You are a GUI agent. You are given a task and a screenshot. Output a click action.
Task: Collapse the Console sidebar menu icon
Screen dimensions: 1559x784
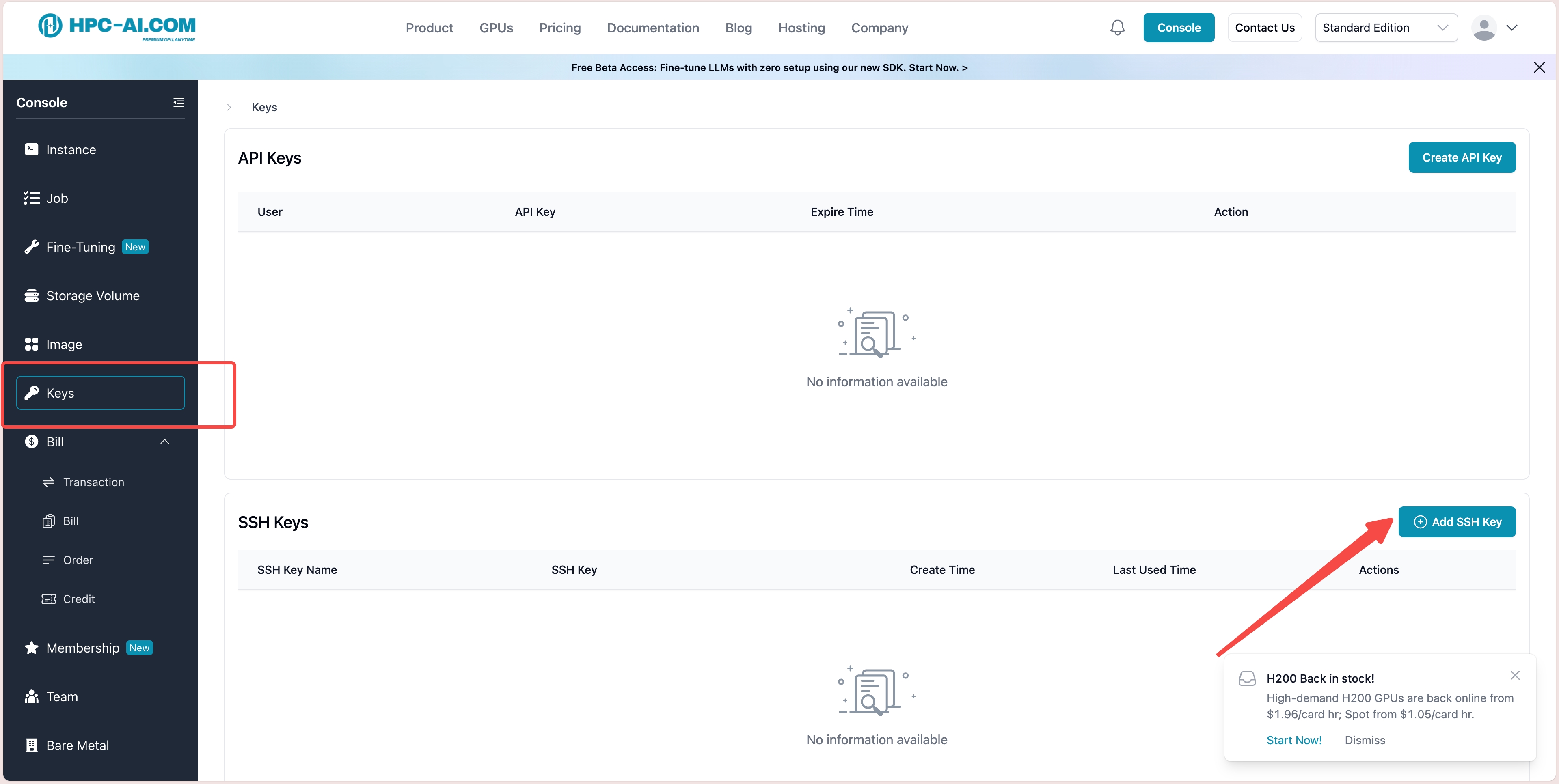point(178,102)
